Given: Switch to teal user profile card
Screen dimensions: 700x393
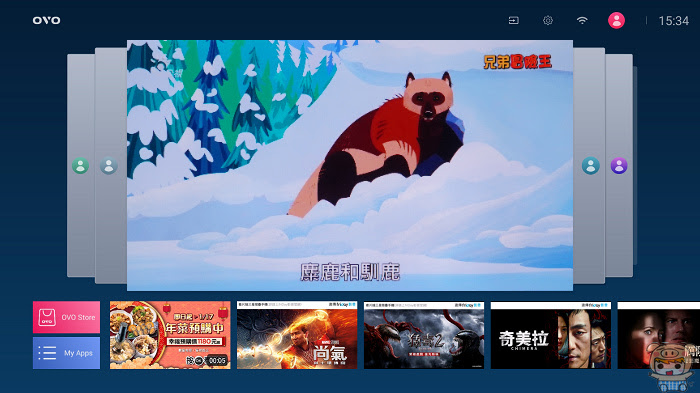Looking at the screenshot, I should [x=590, y=166].
